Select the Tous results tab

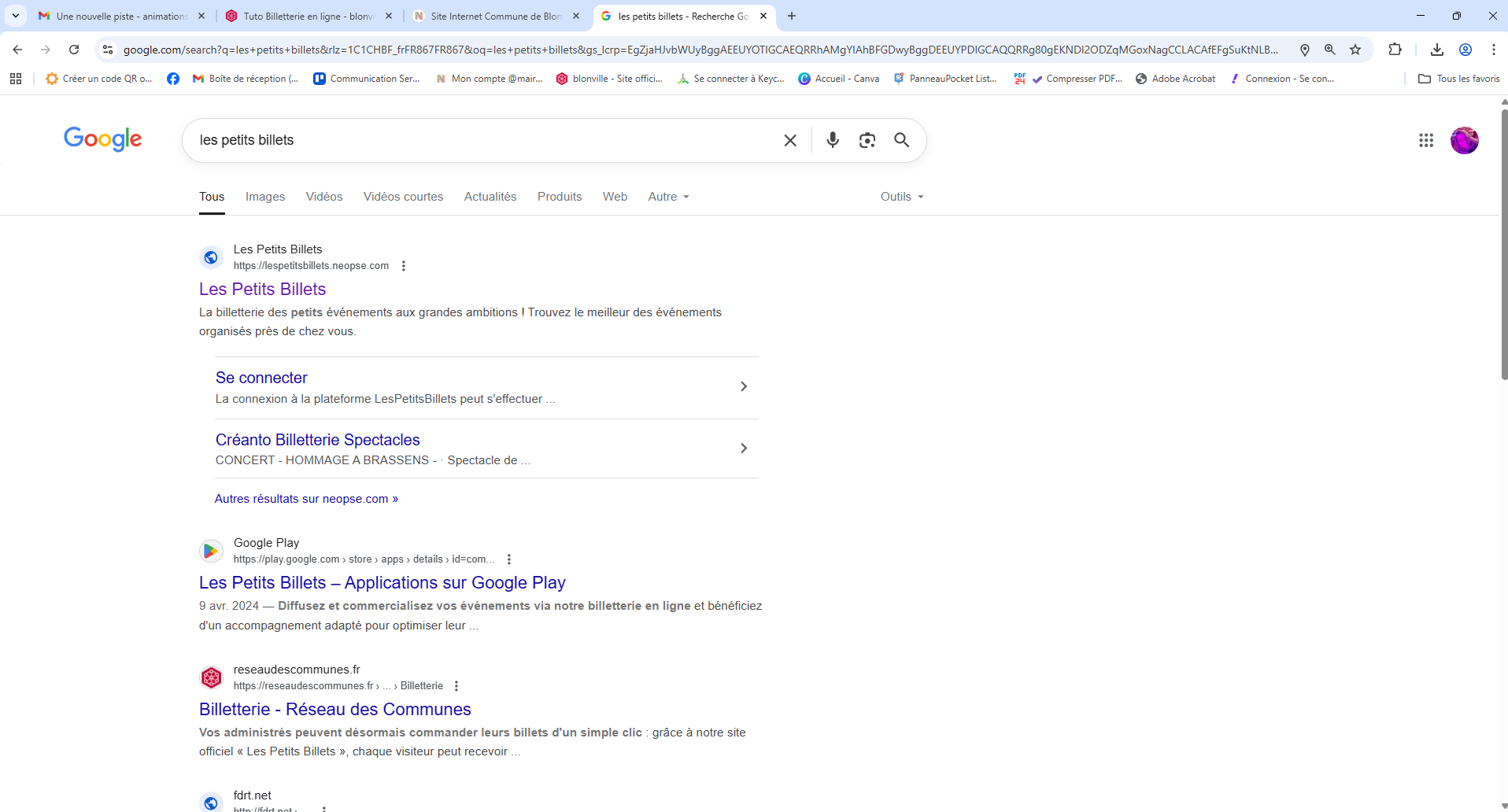point(212,197)
